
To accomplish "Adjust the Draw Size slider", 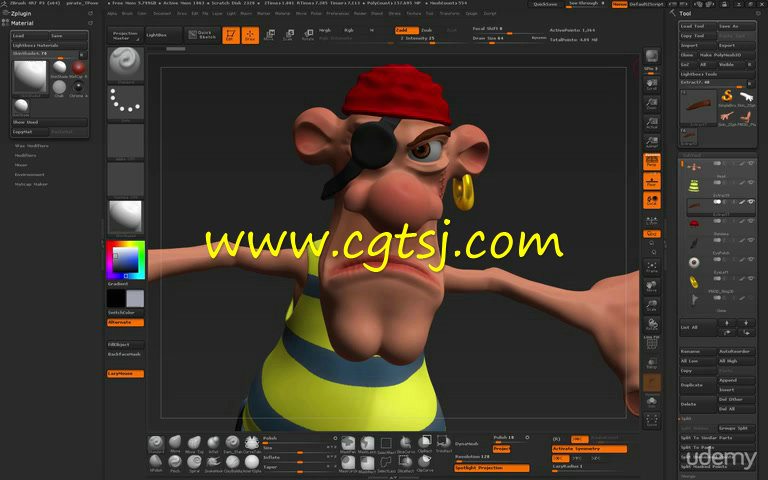I will (x=509, y=39).
